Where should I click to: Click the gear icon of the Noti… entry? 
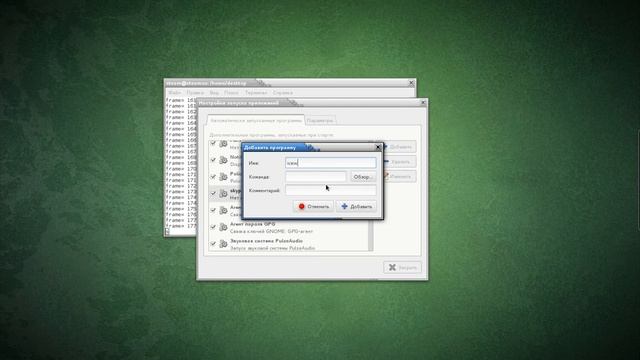coord(223,160)
